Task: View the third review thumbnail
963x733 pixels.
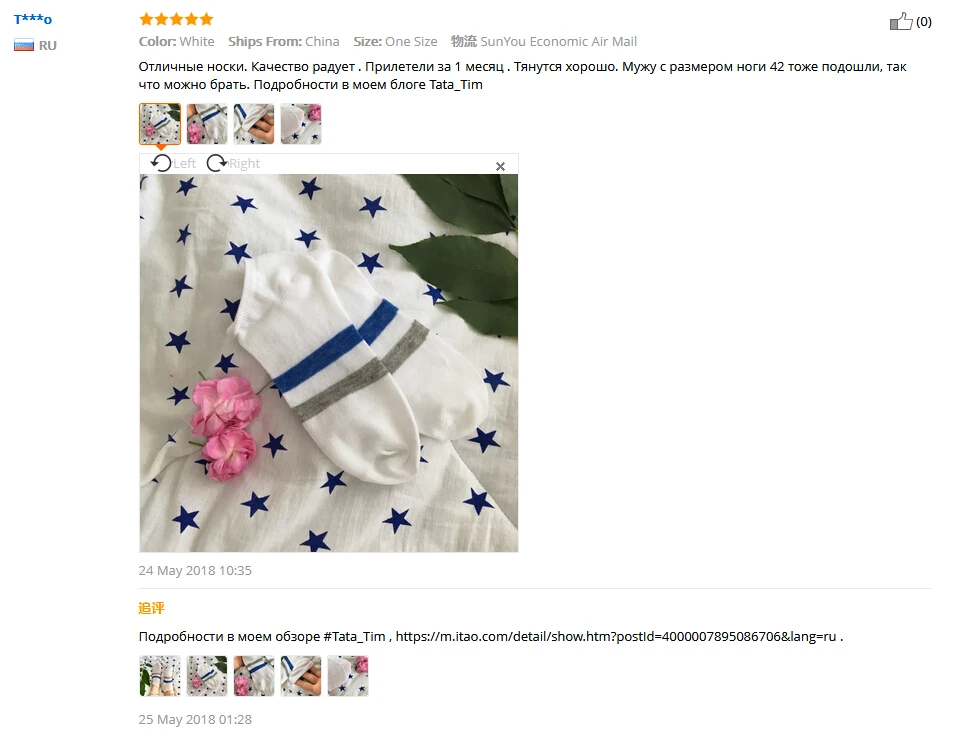Action: tap(254, 124)
